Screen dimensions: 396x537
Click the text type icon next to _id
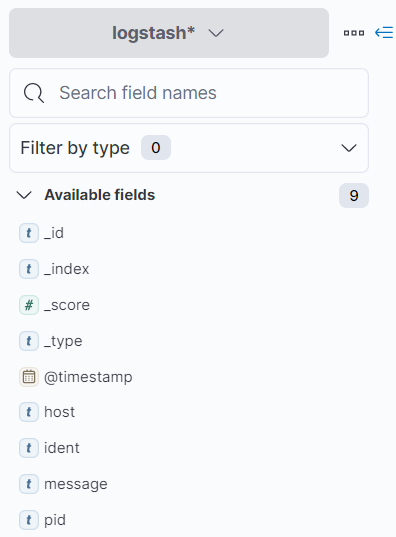29,233
